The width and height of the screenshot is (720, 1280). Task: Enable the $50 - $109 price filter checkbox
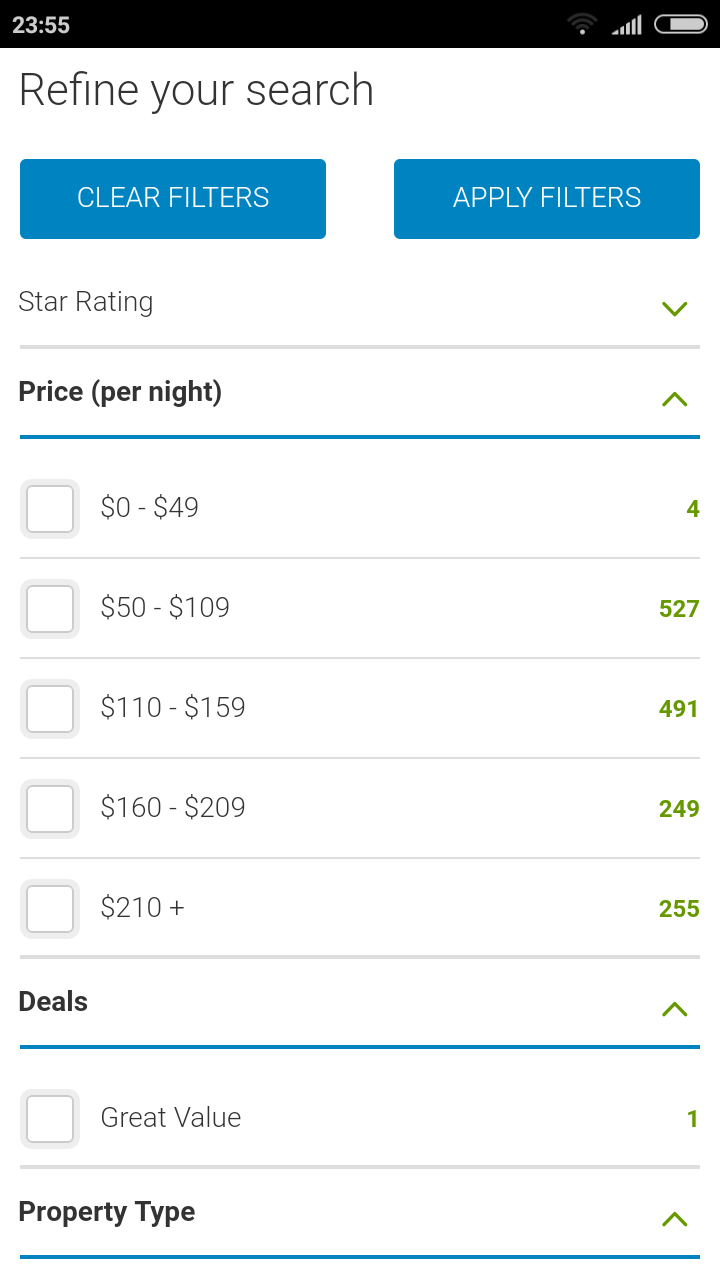(50, 609)
